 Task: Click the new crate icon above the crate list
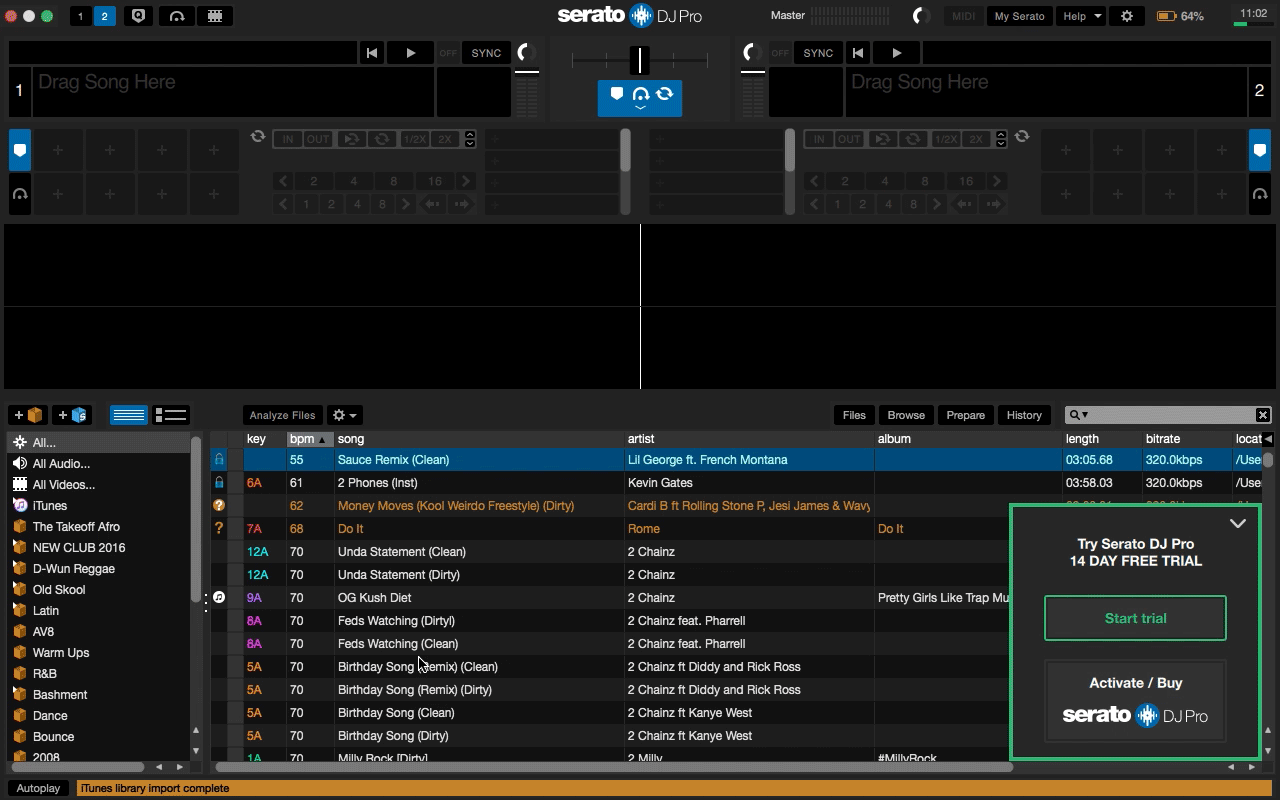coord(27,414)
